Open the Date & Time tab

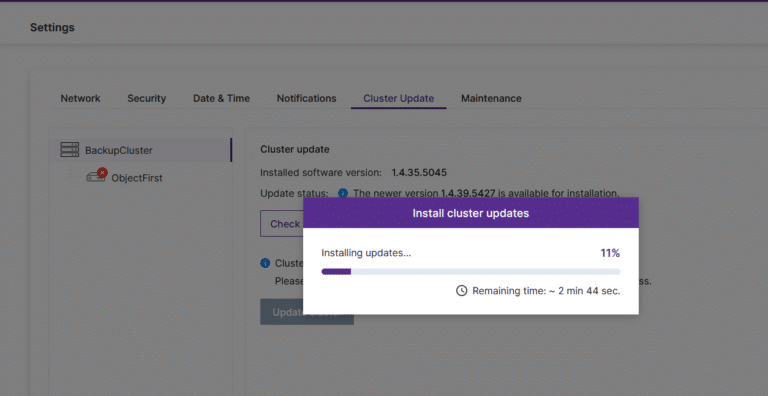point(221,99)
